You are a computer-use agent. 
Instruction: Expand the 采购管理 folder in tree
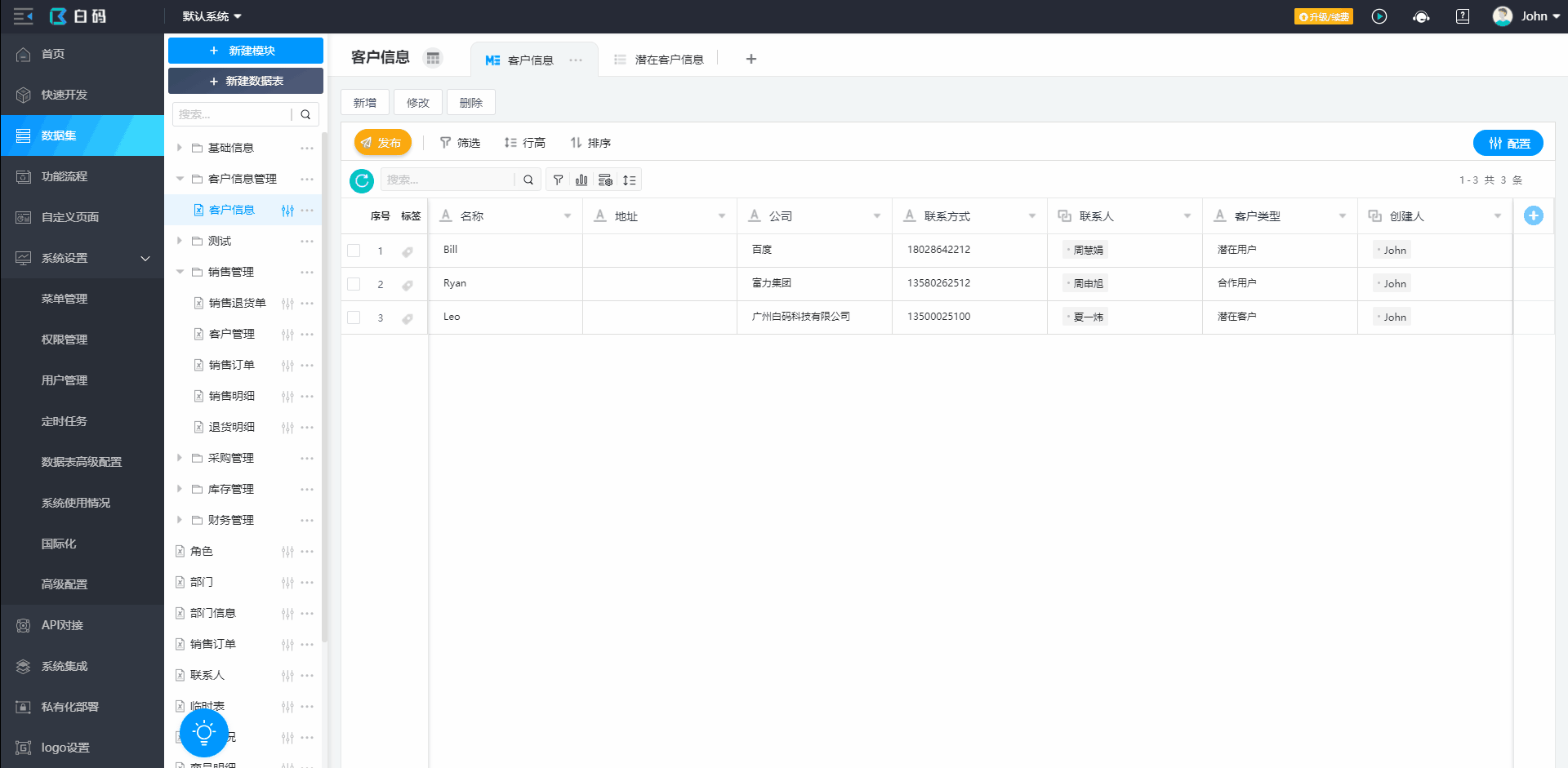pos(180,458)
